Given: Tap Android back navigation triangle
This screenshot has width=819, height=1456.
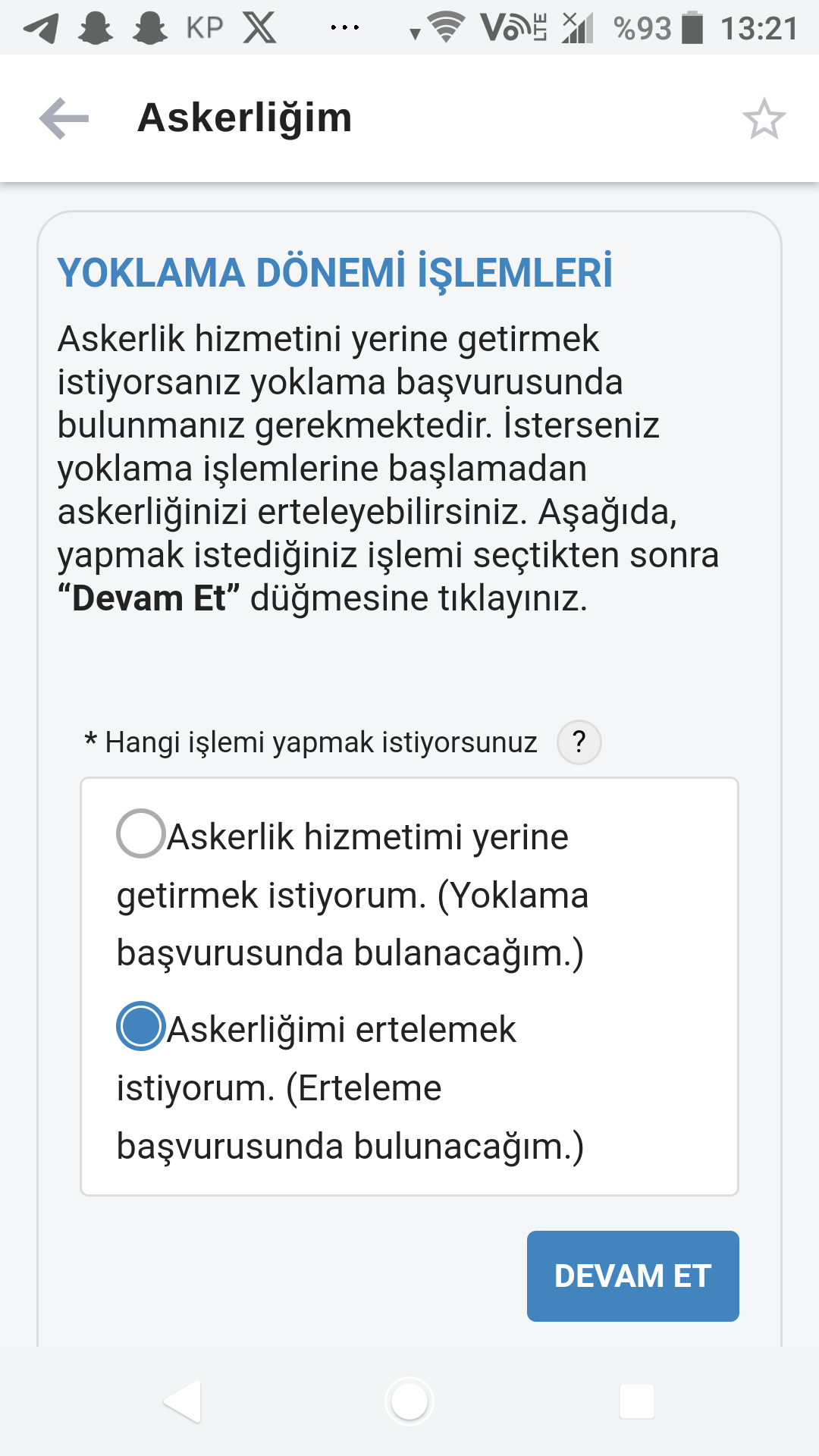Looking at the screenshot, I should (x=183, y=1401).
